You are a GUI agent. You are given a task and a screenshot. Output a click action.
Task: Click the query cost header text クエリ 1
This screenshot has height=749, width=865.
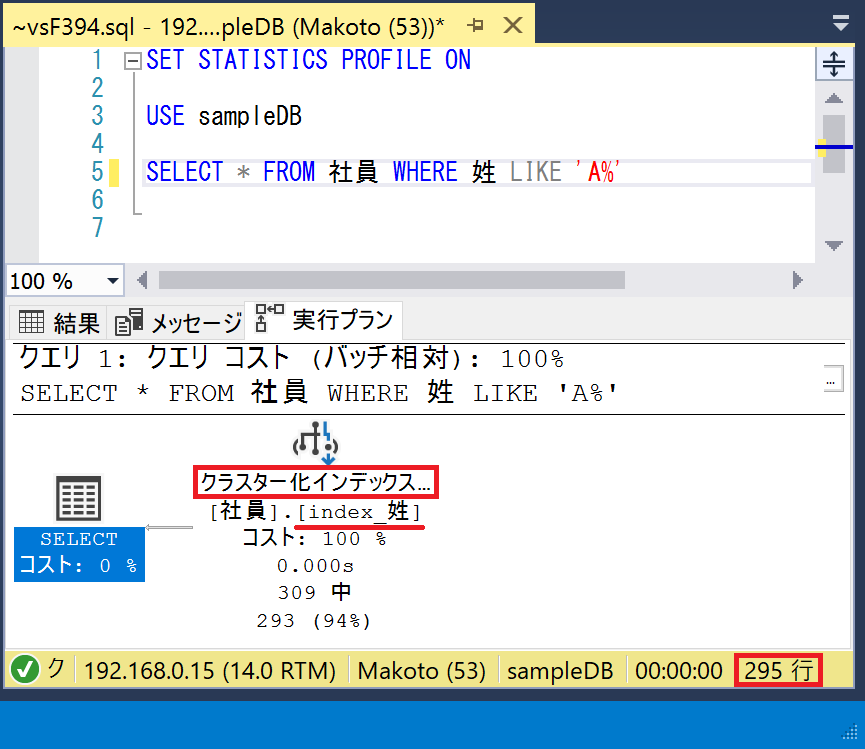tap(291, 359)
